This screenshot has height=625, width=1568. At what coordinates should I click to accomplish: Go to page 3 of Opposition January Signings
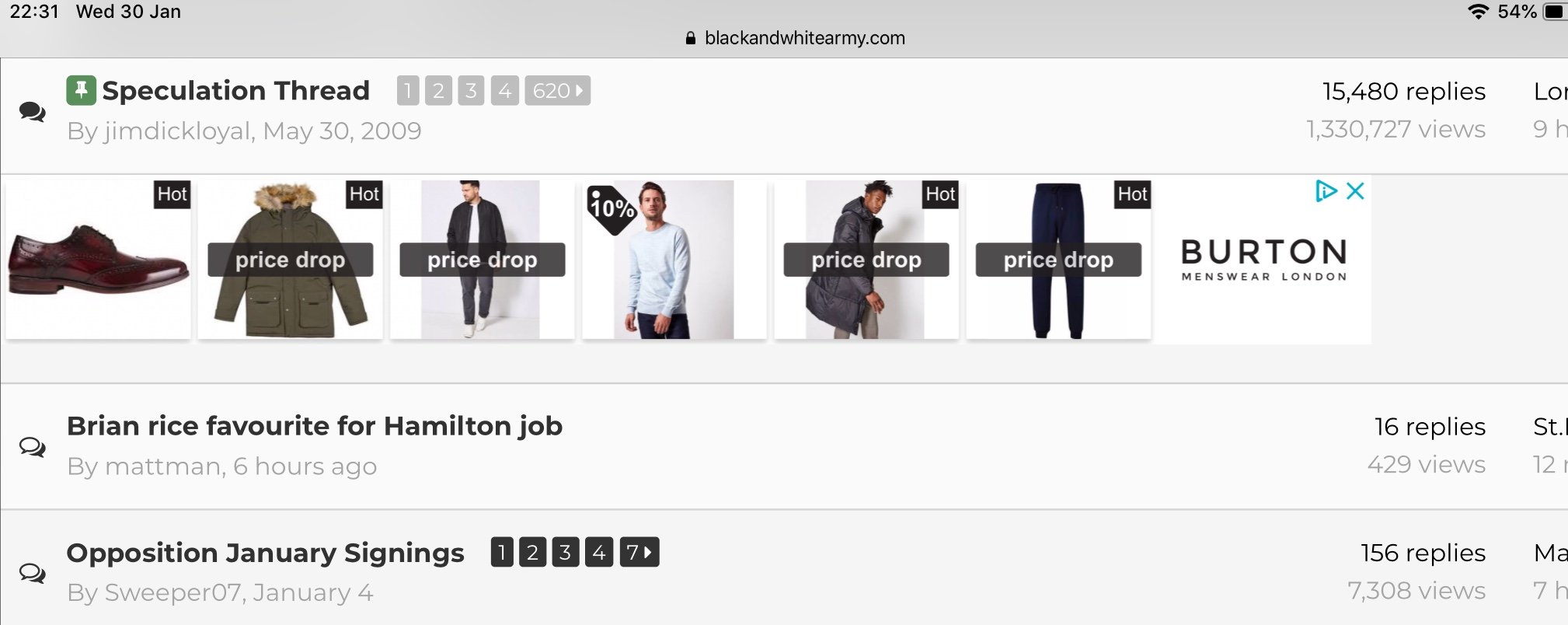tap(565, 553)
